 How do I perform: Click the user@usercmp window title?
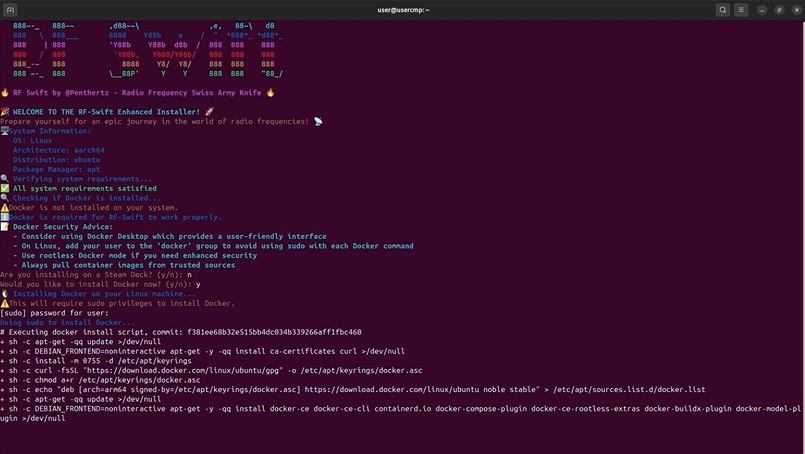coord(403,10)
